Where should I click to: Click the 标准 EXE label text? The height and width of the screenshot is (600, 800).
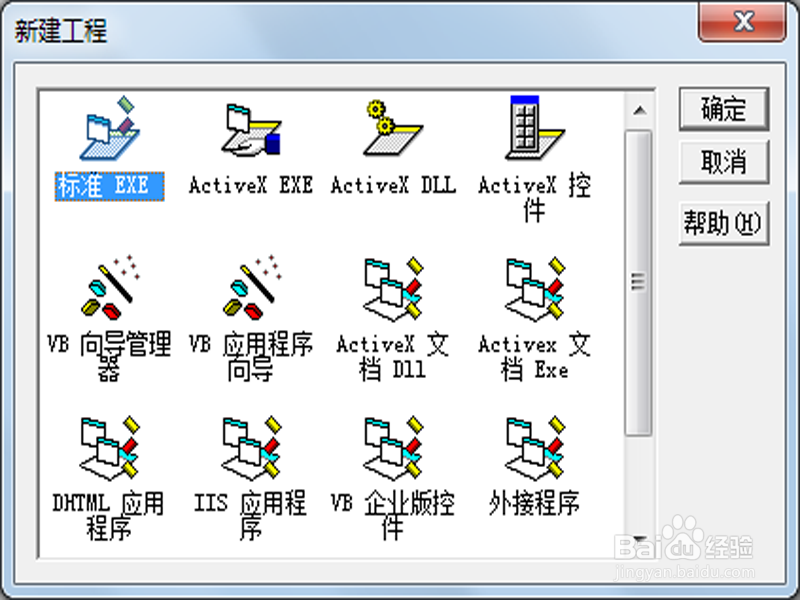pyautogui.click(x=109, y=186)
